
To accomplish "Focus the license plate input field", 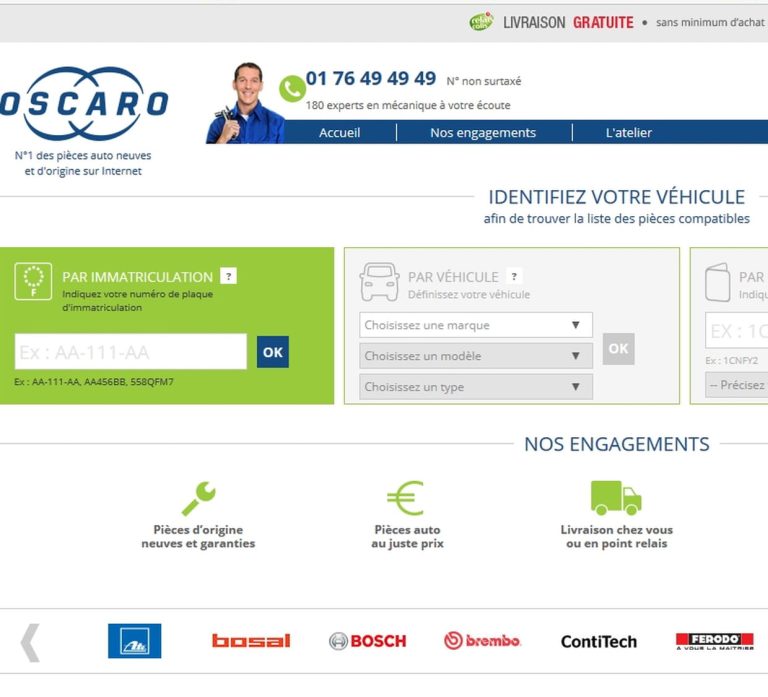I will tap(131, 352).
